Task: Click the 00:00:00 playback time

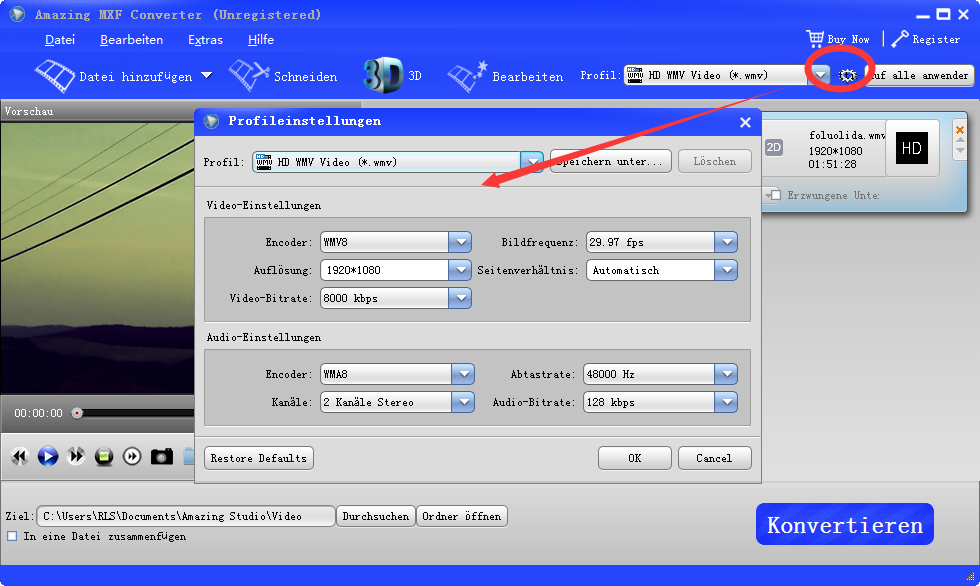Action: 39,413
